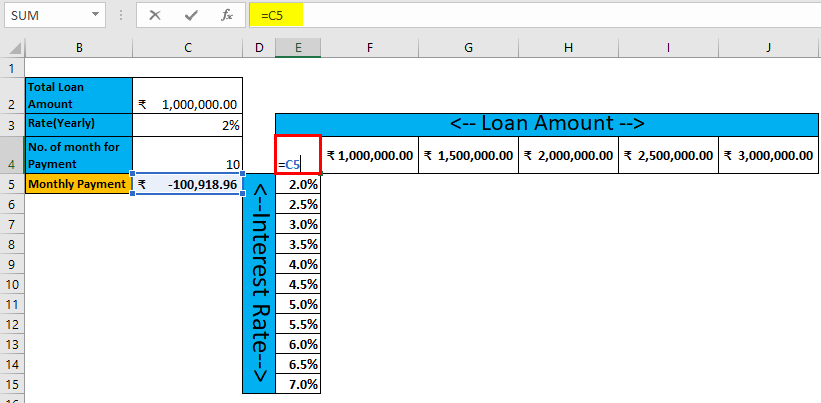Click the ₹ 1,000,000.00 cell in column F
Viewport: 821px width, 403px height.
pyautogui.click(x=370, y=155)
